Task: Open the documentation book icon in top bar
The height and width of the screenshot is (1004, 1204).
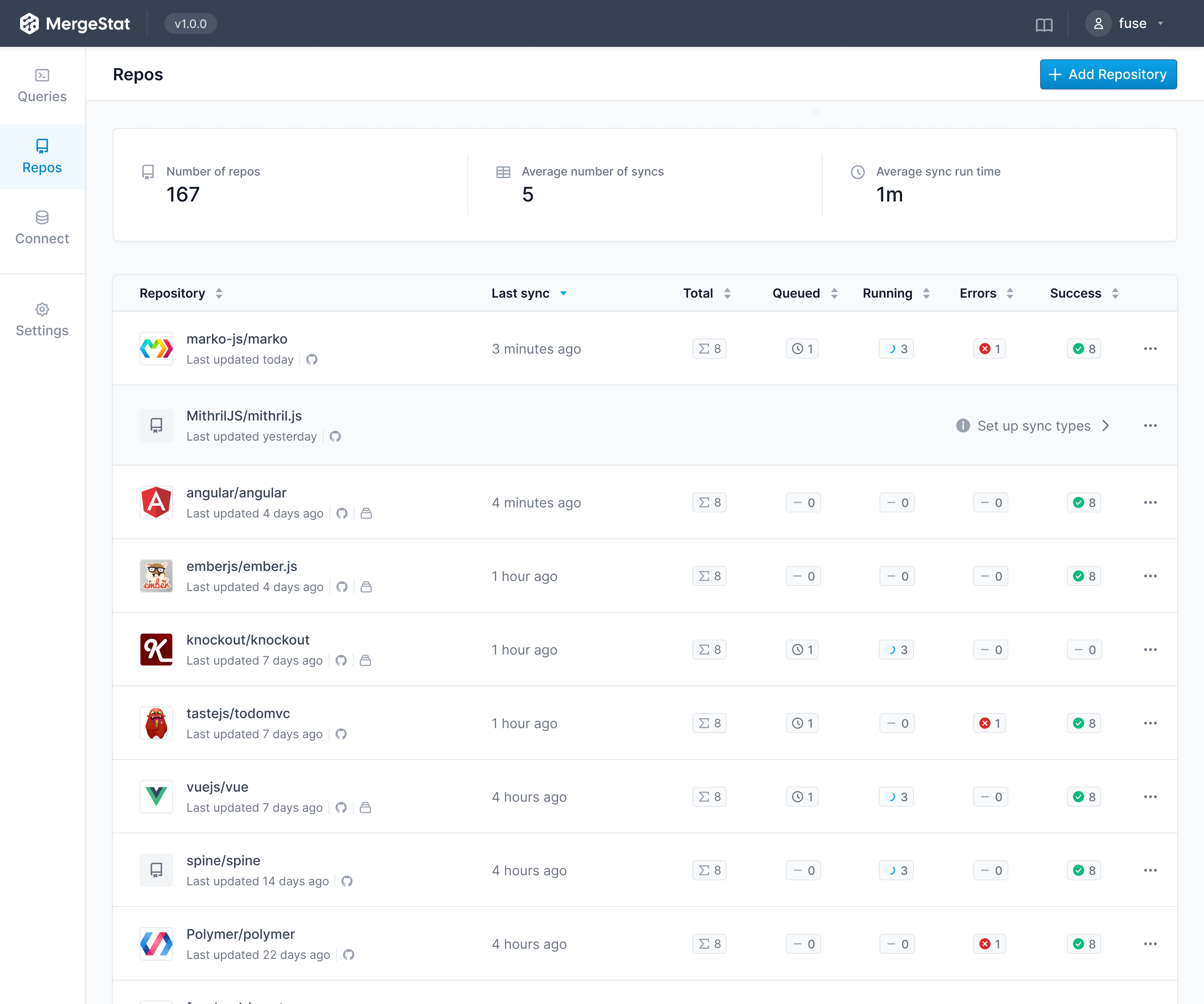Action: [1045, 23]
